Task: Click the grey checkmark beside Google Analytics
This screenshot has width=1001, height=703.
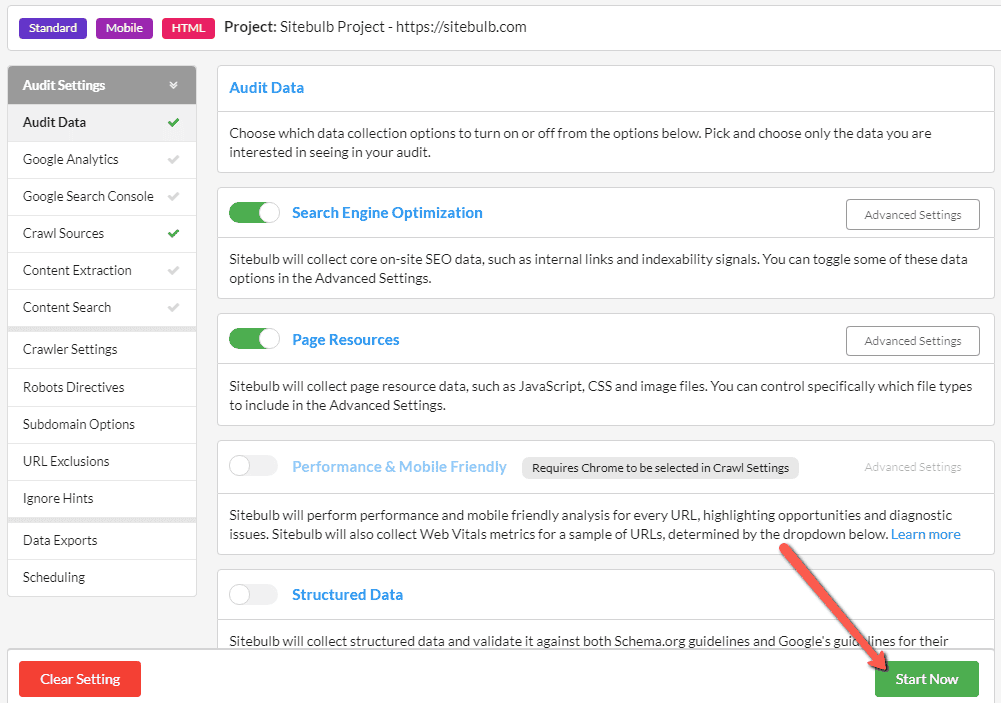Action: click(x=173, y=160)
